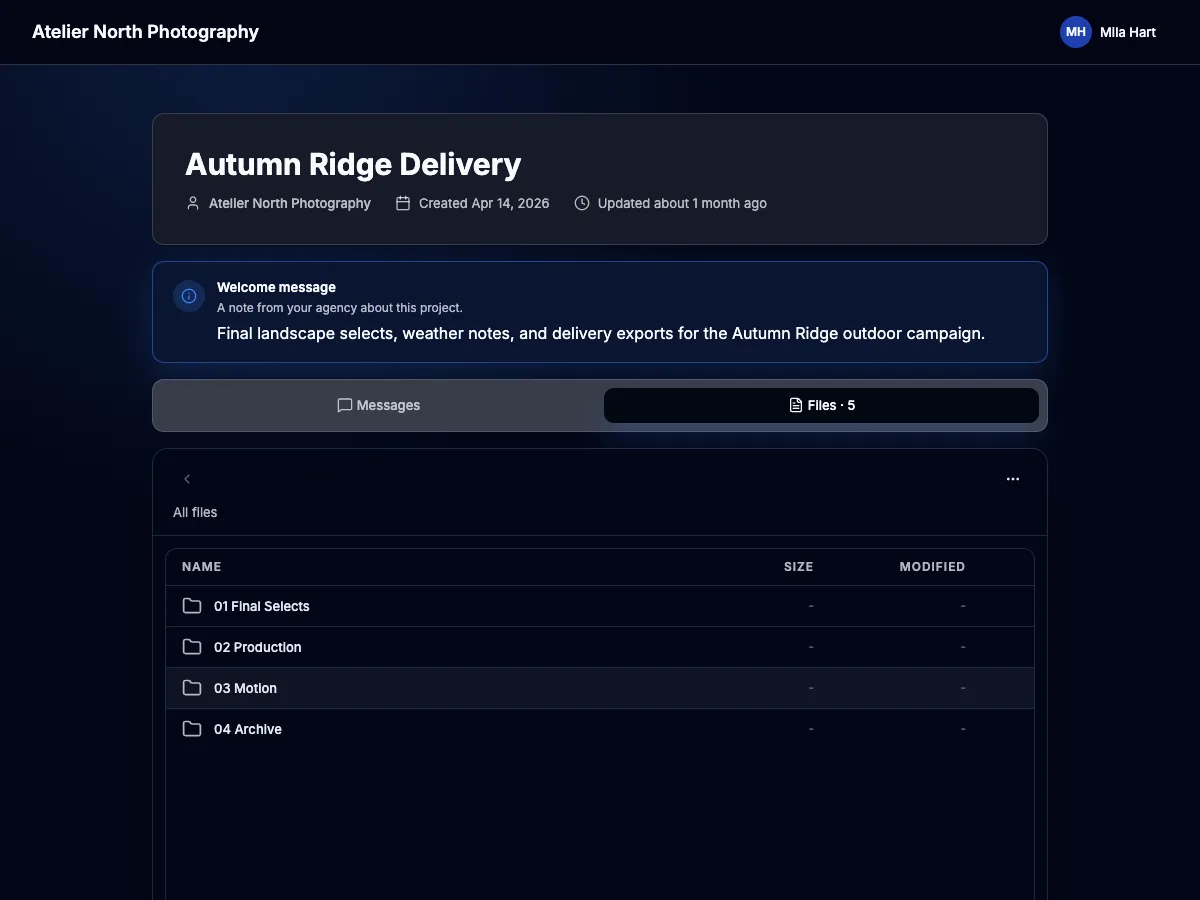Open the 04 Archive folder
The image size is (1200, 900).
click(600, 729)
